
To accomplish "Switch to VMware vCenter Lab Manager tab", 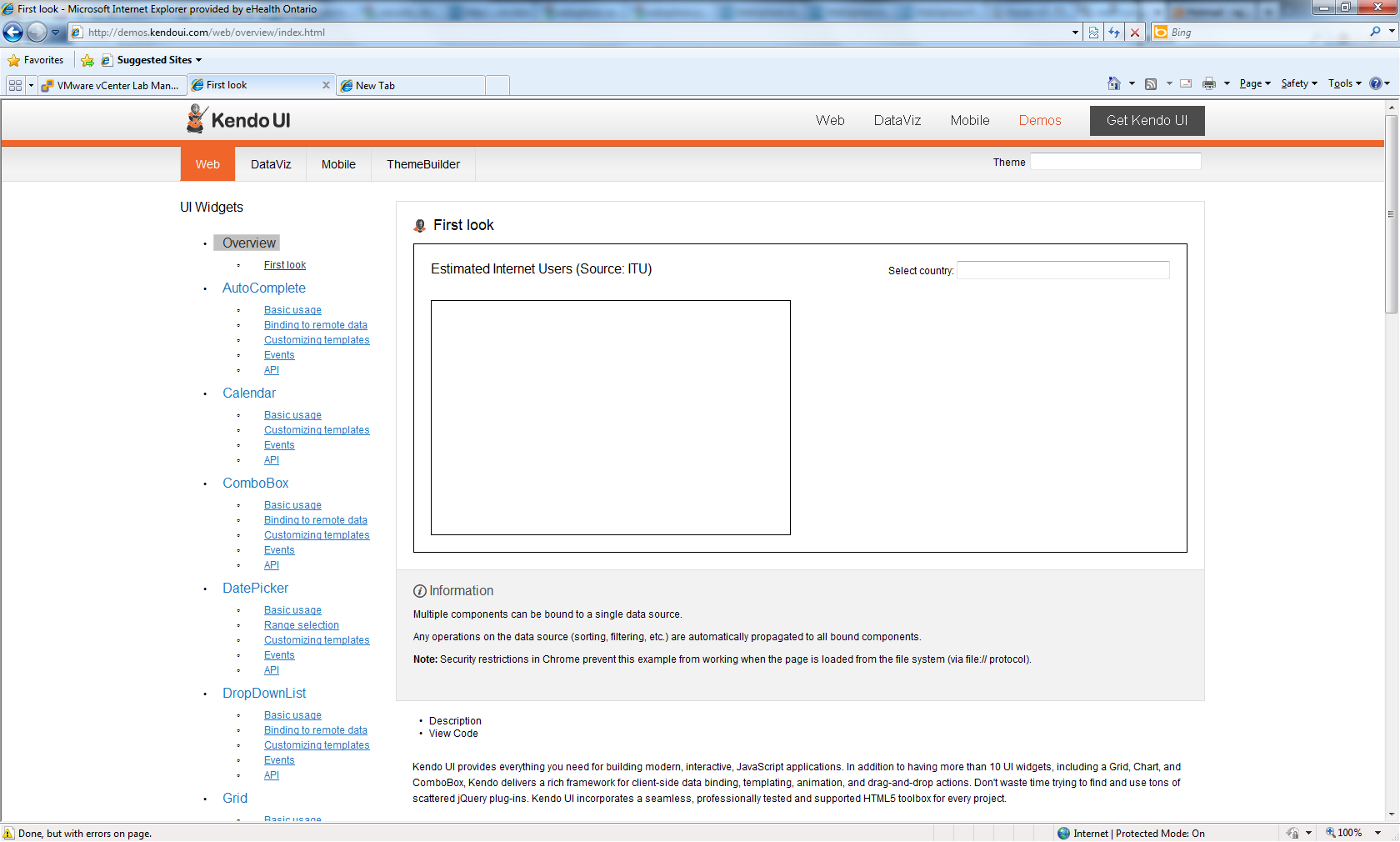I will [111, 85].
